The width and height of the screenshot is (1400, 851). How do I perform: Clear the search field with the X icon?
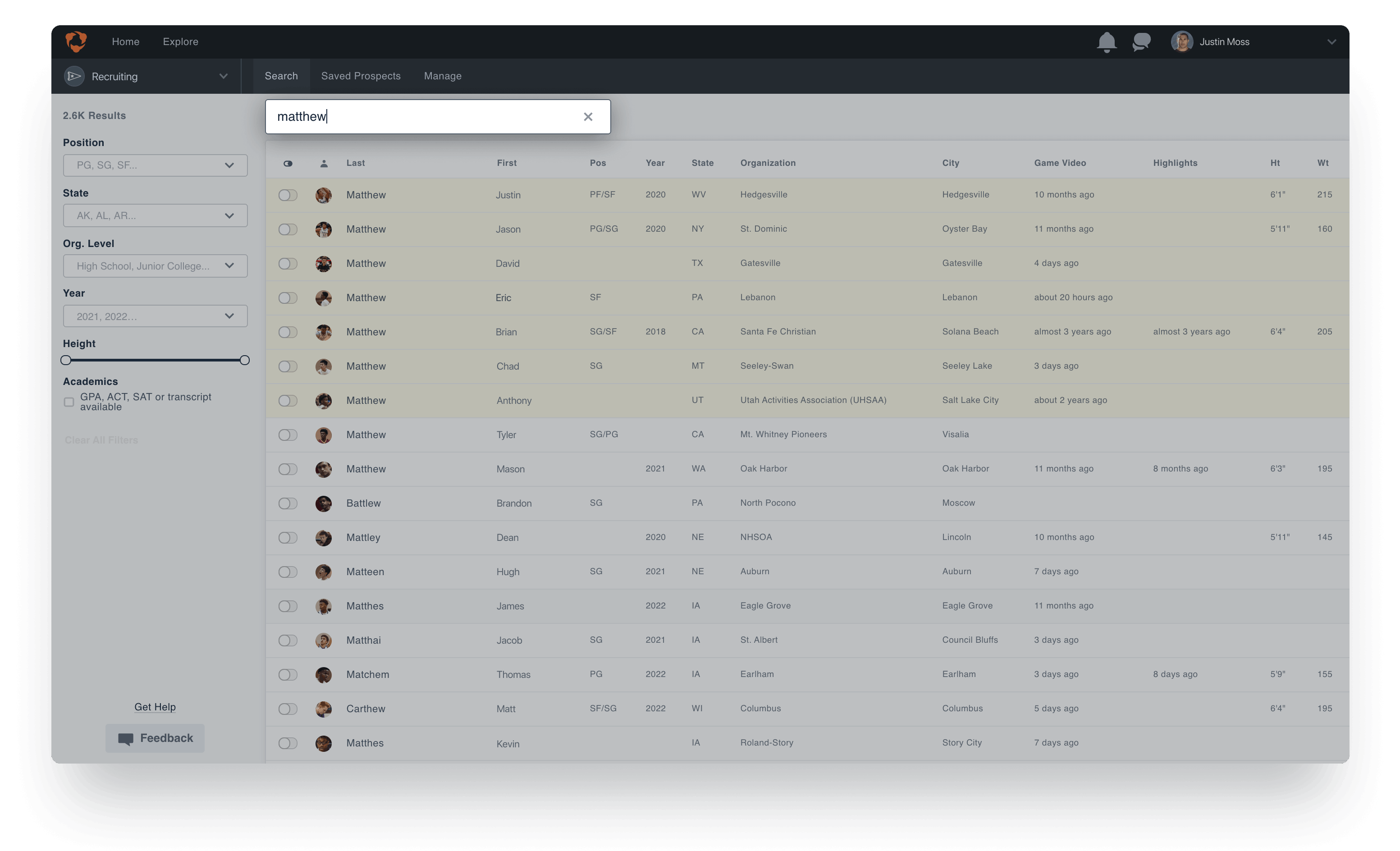(x=588, y=116)
